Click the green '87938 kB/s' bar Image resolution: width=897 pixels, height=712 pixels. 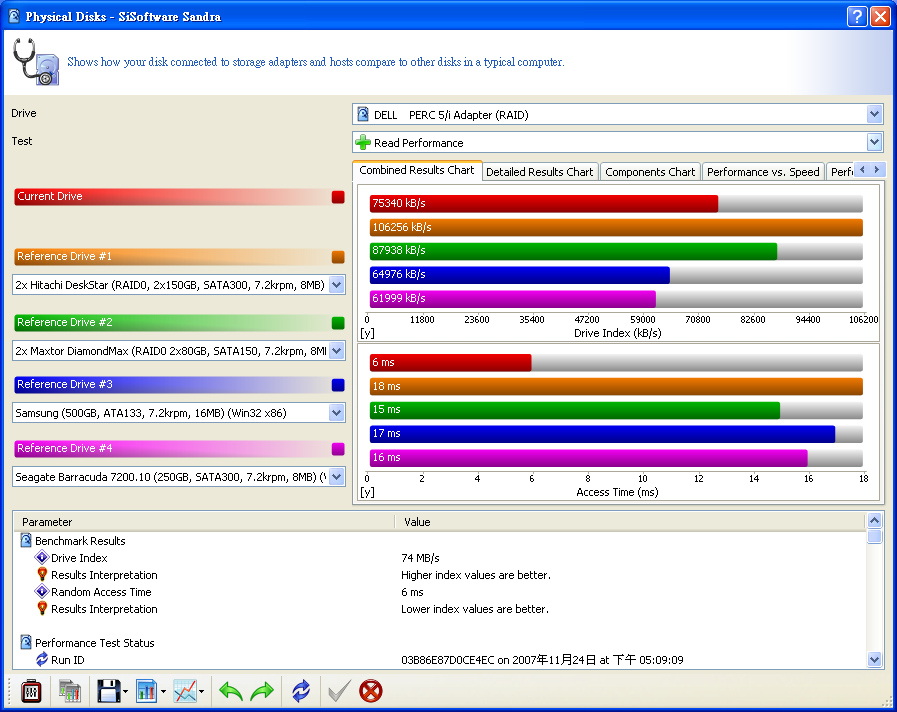(x=573, y=250)
